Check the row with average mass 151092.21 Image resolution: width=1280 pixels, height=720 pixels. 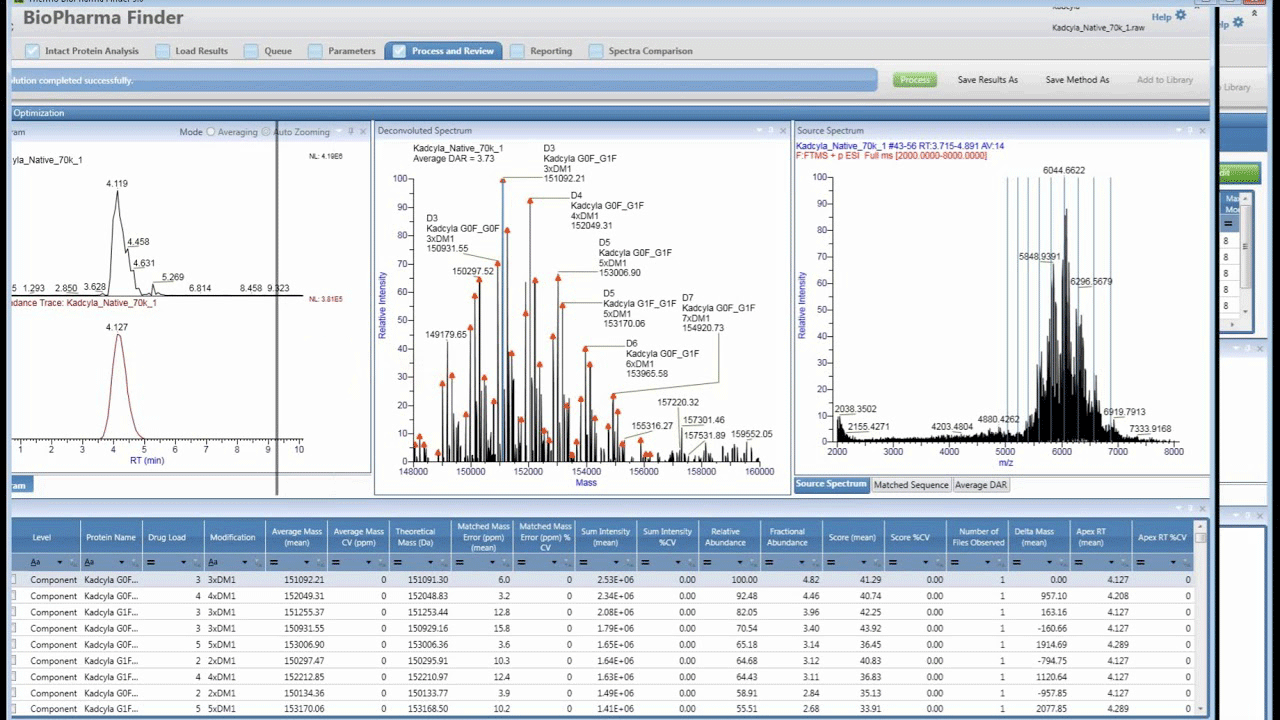(14, 580)
